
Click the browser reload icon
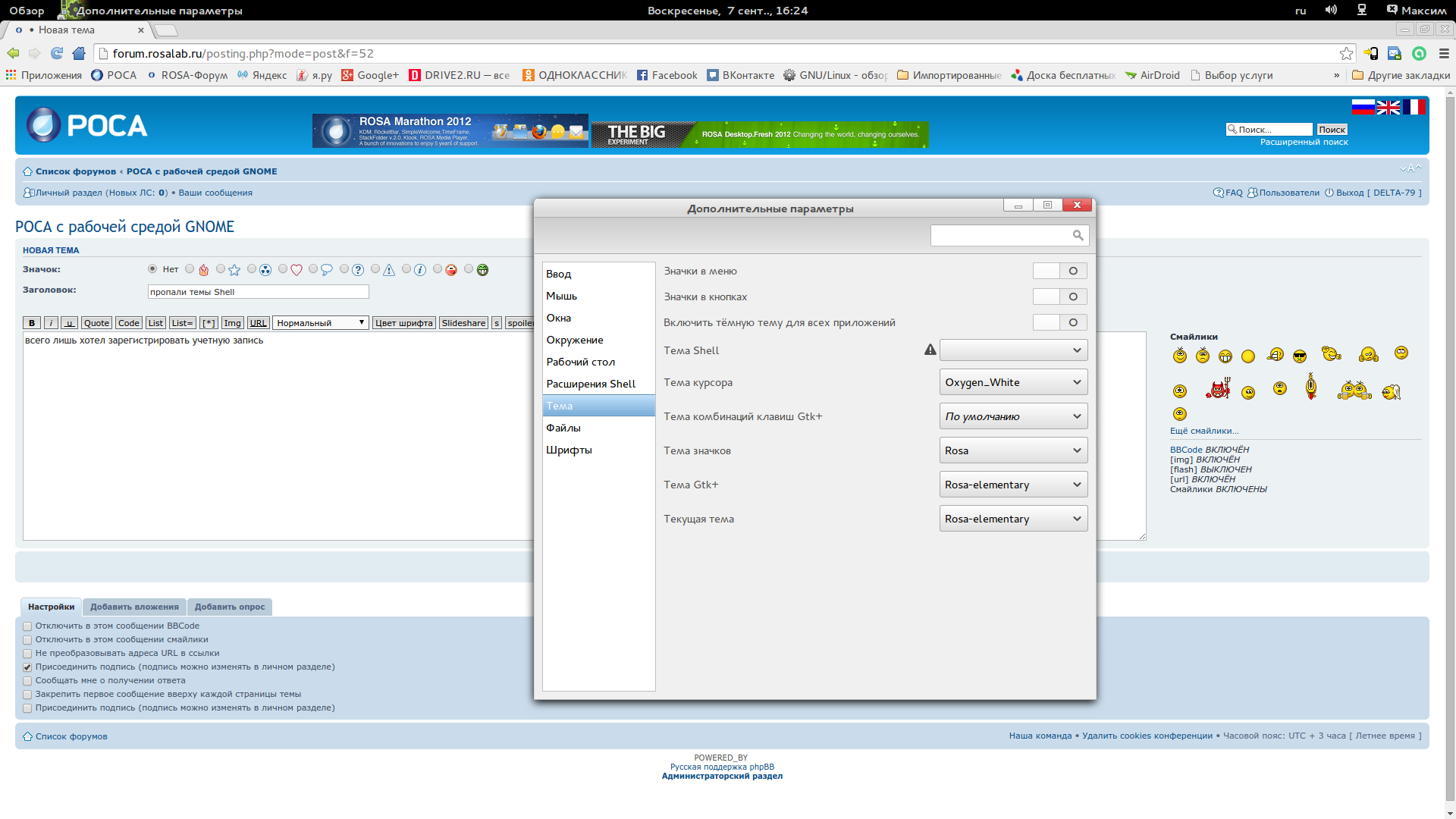point(57,53)
